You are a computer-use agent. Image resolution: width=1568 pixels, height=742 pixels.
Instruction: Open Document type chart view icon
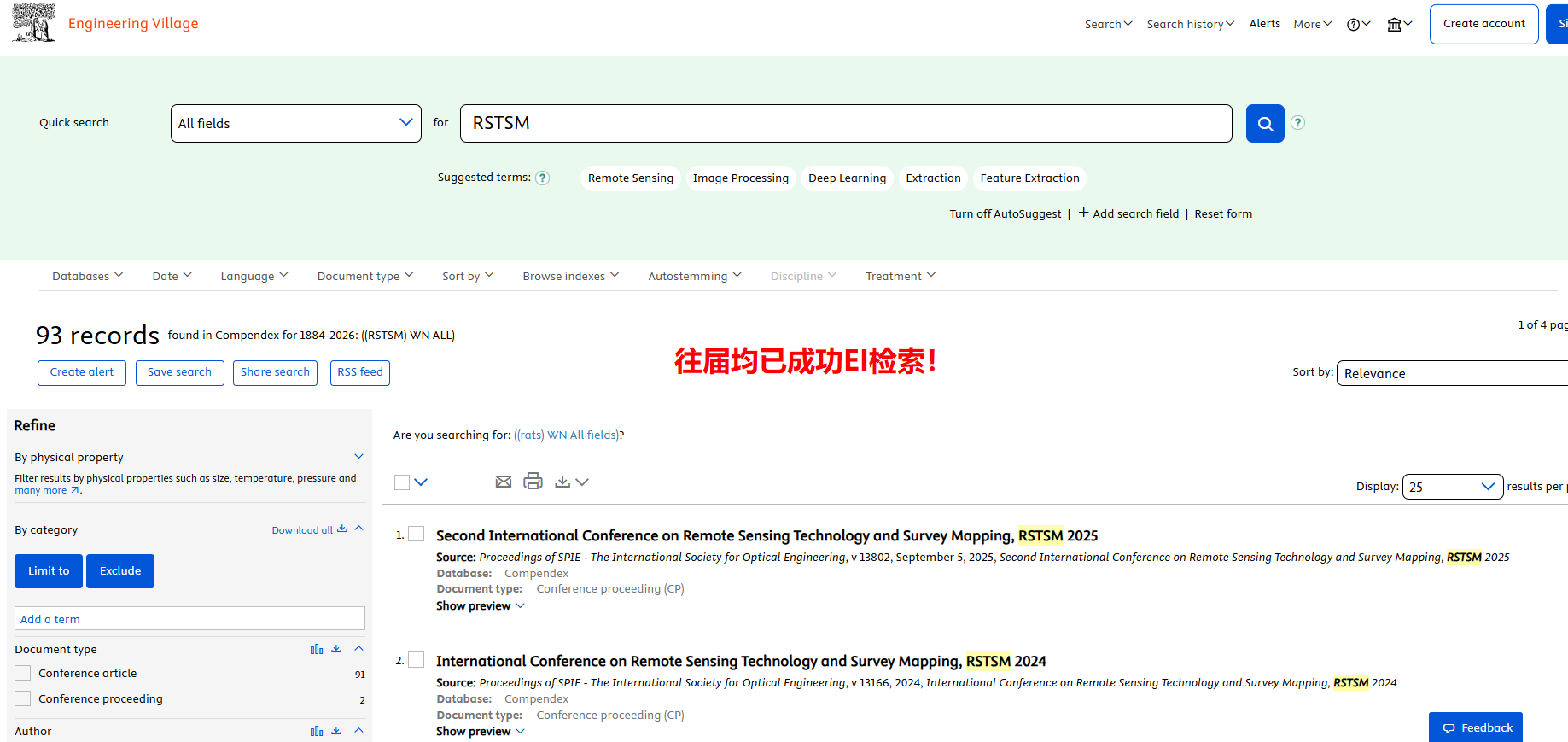pyautogui.click(x=317, y=649)
